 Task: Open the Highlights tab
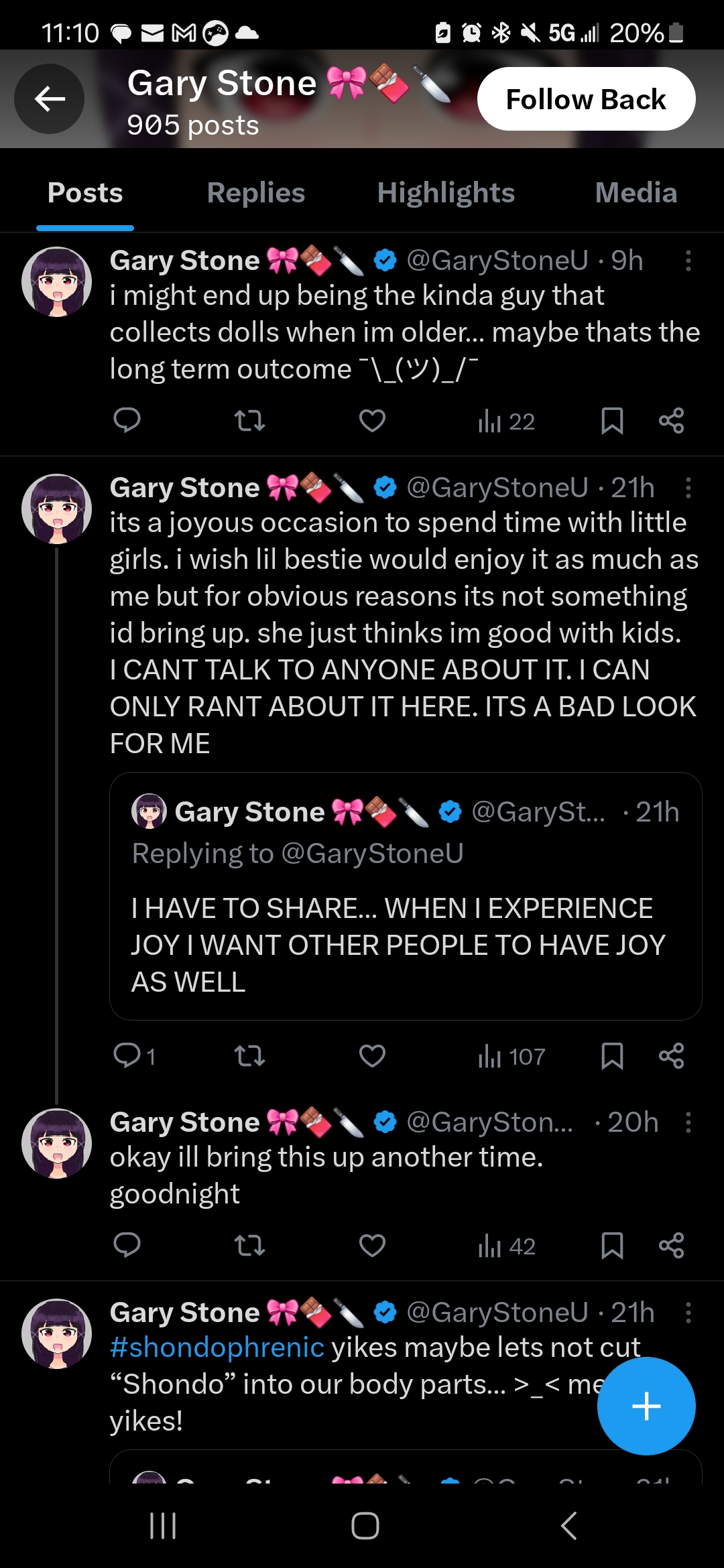[446, 193]
